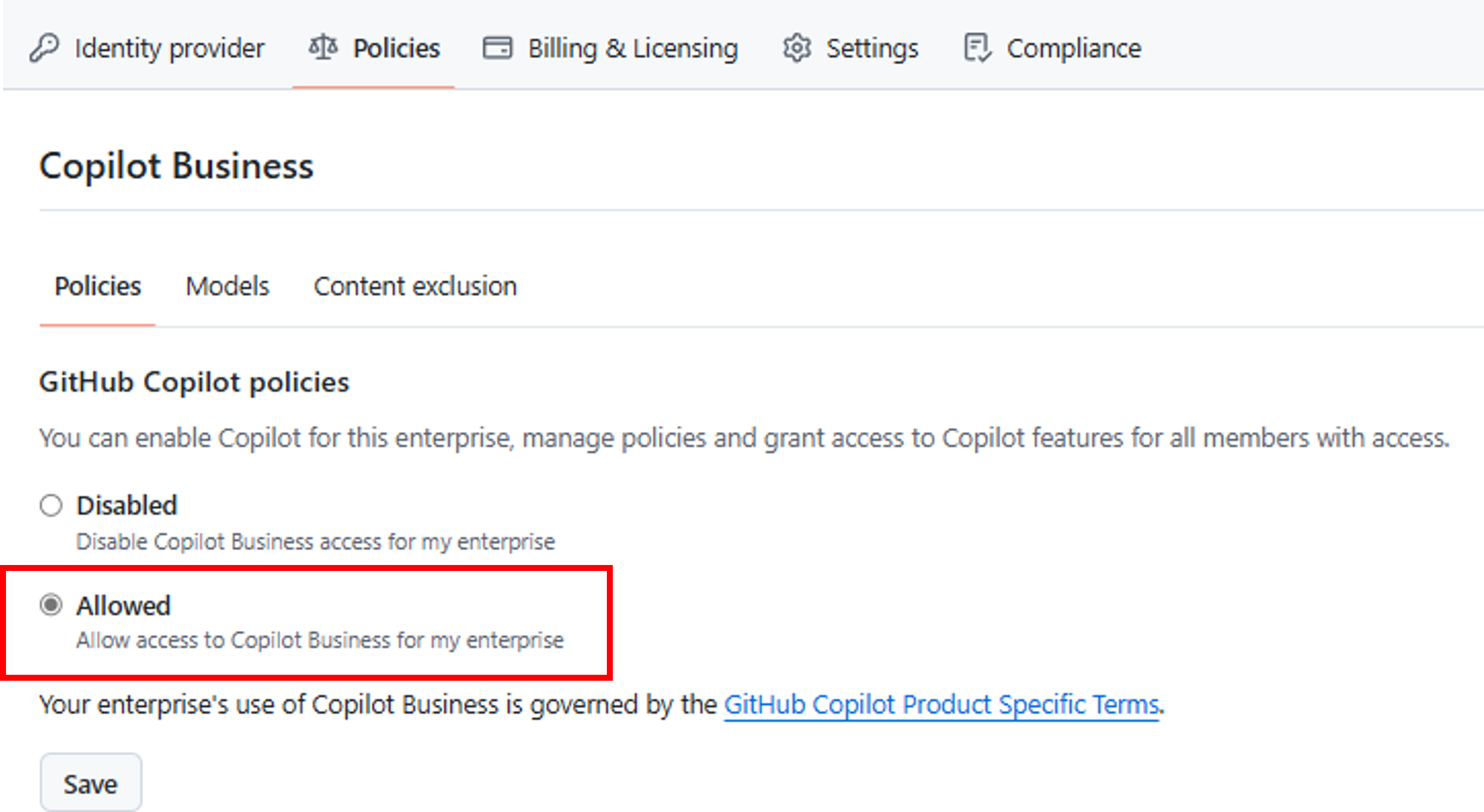Go to the Billing & Licensing tab
This screenshot has width=1484, height=812.
[x=610, y=48]
